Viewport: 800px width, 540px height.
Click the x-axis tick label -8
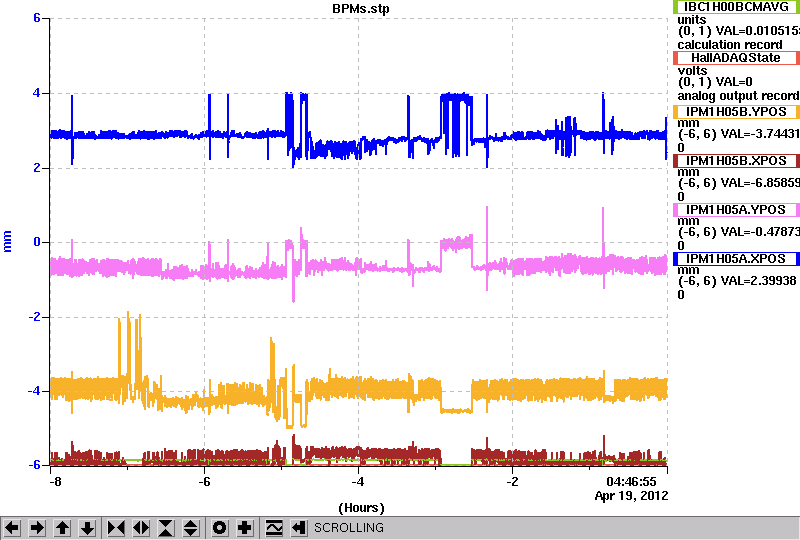click(56, 482)
